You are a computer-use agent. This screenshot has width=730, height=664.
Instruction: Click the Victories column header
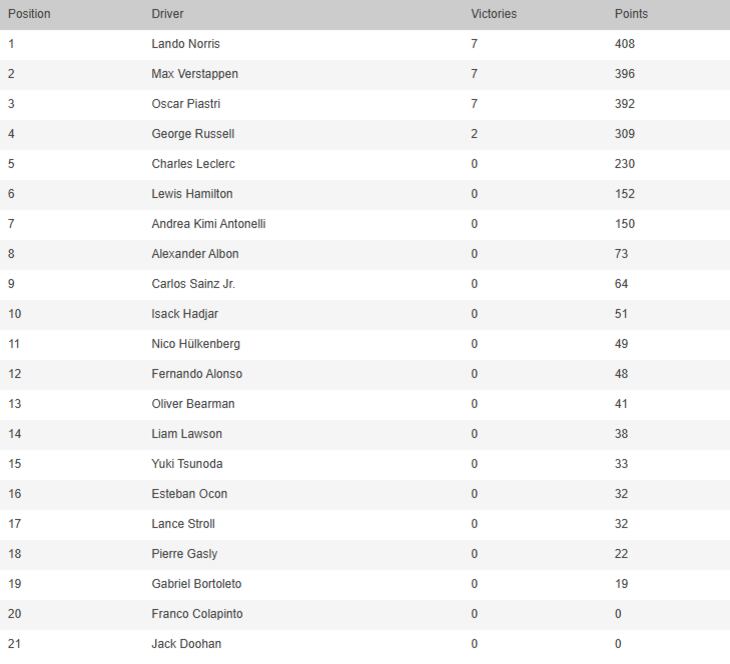tap(493, 14)
